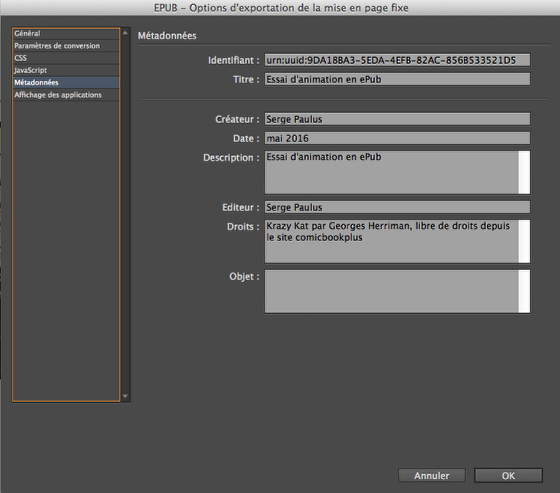Open Affichage des applications section
Viewport: 560px width, 493px height.
(66, 95)
